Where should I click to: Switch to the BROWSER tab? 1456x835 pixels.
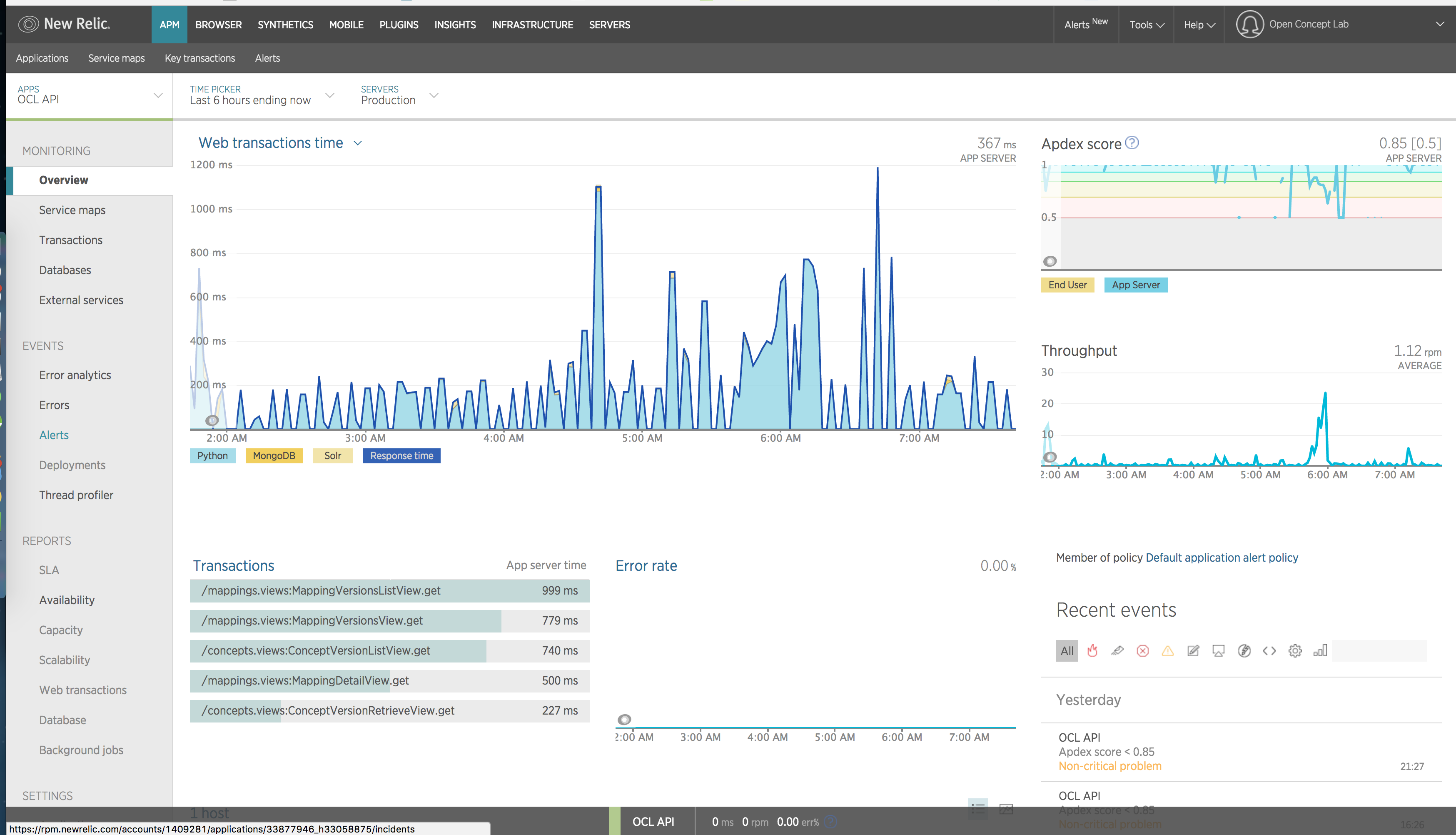pyautogui.click(x=218, y=25)
